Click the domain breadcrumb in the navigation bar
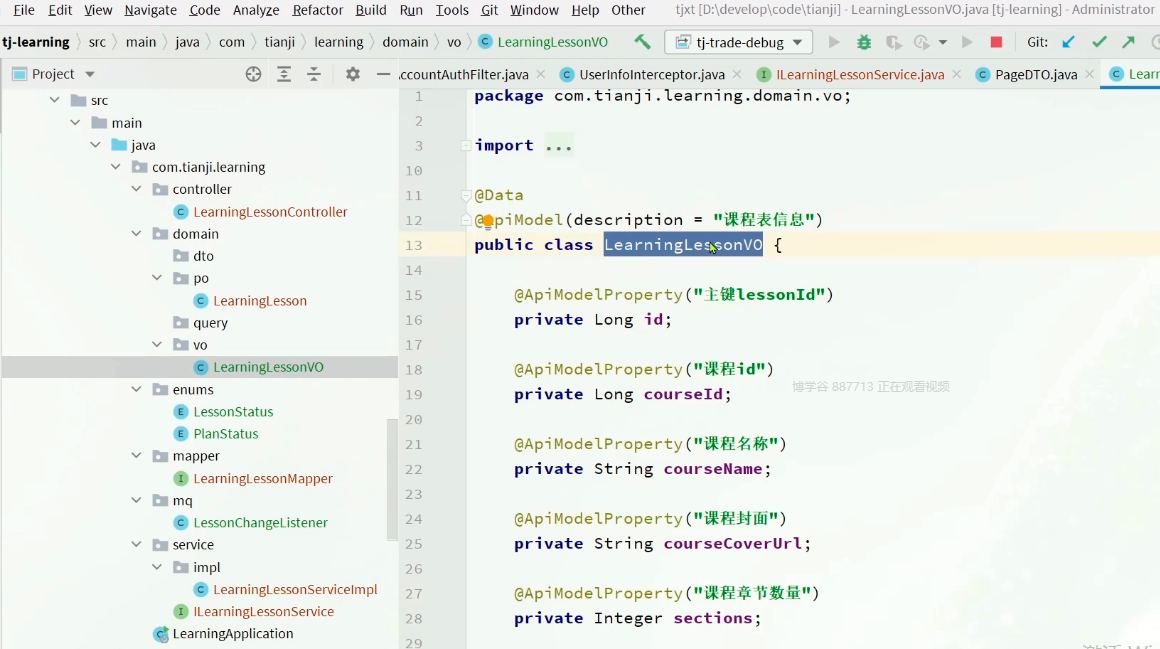 pos(405,42)
